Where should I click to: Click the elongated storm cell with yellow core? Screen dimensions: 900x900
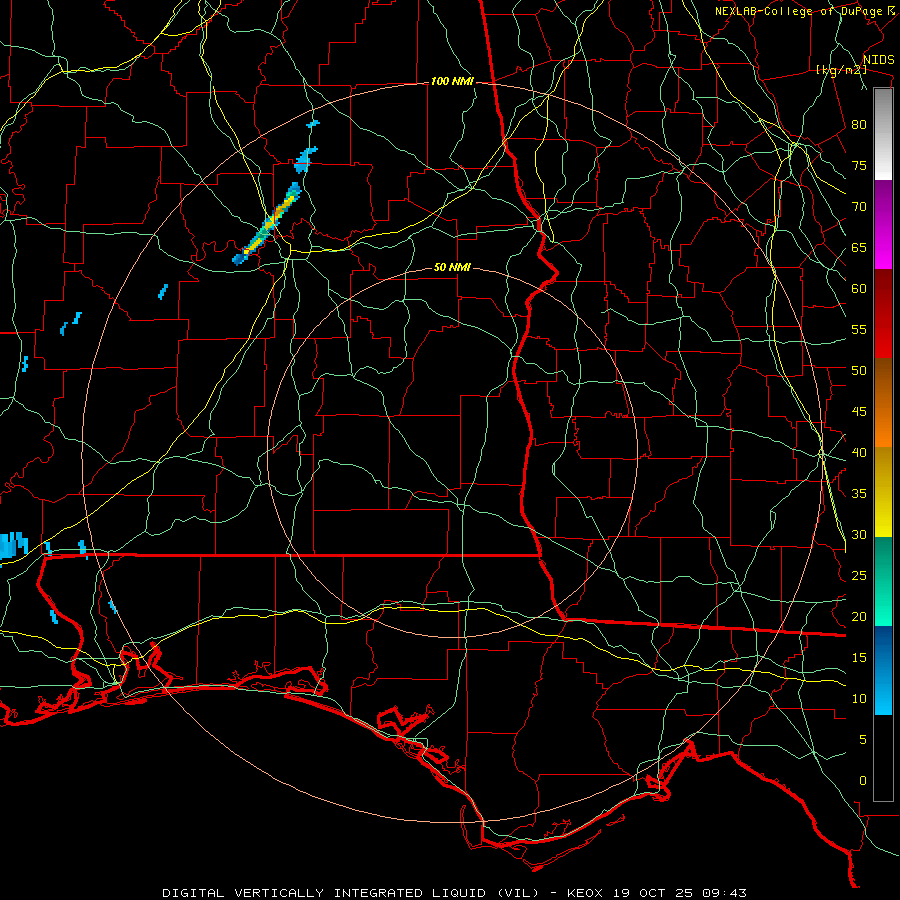pyautogui.click(x=267, y=224)
